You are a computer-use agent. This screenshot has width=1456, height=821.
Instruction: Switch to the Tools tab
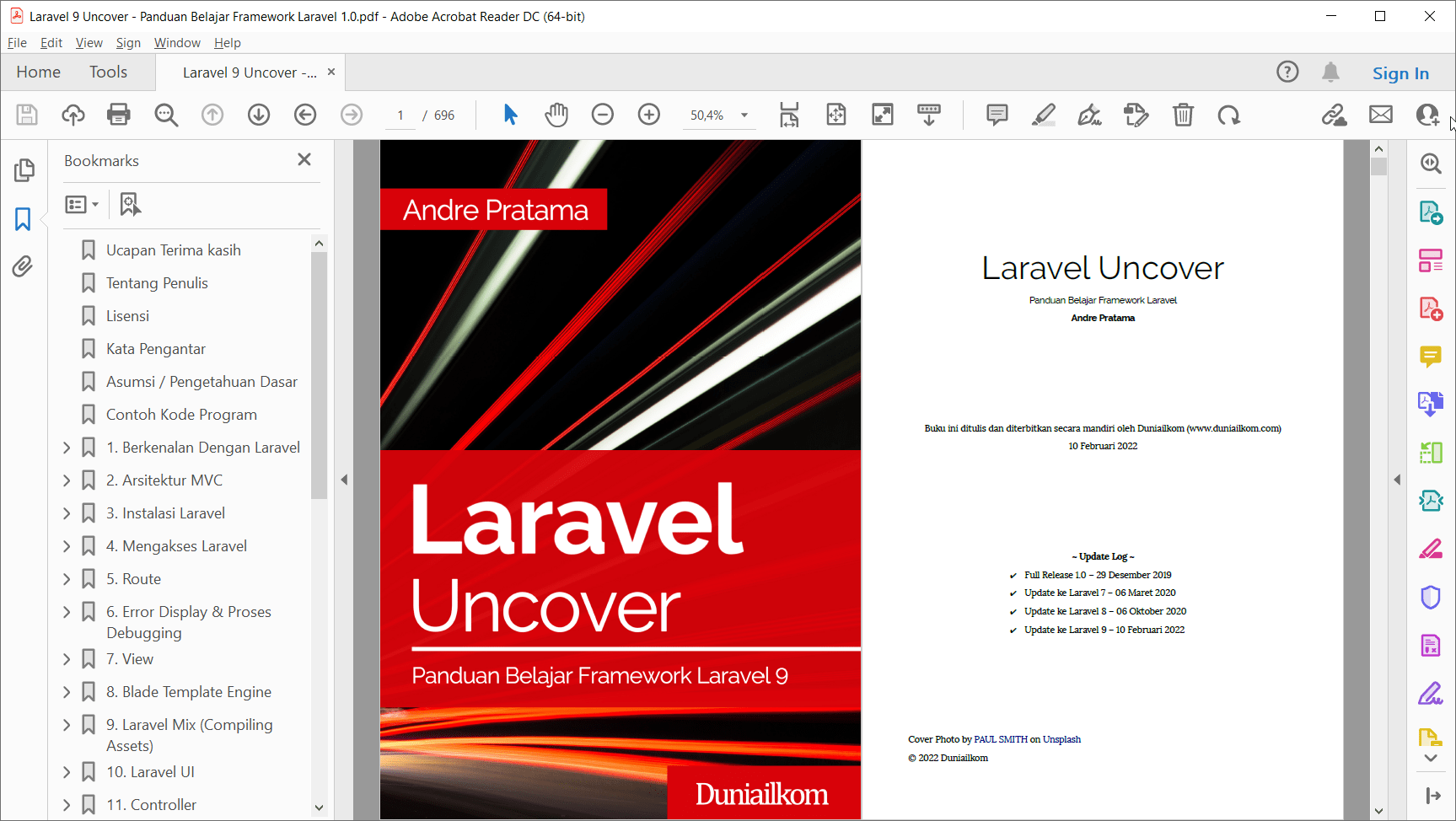109,72
